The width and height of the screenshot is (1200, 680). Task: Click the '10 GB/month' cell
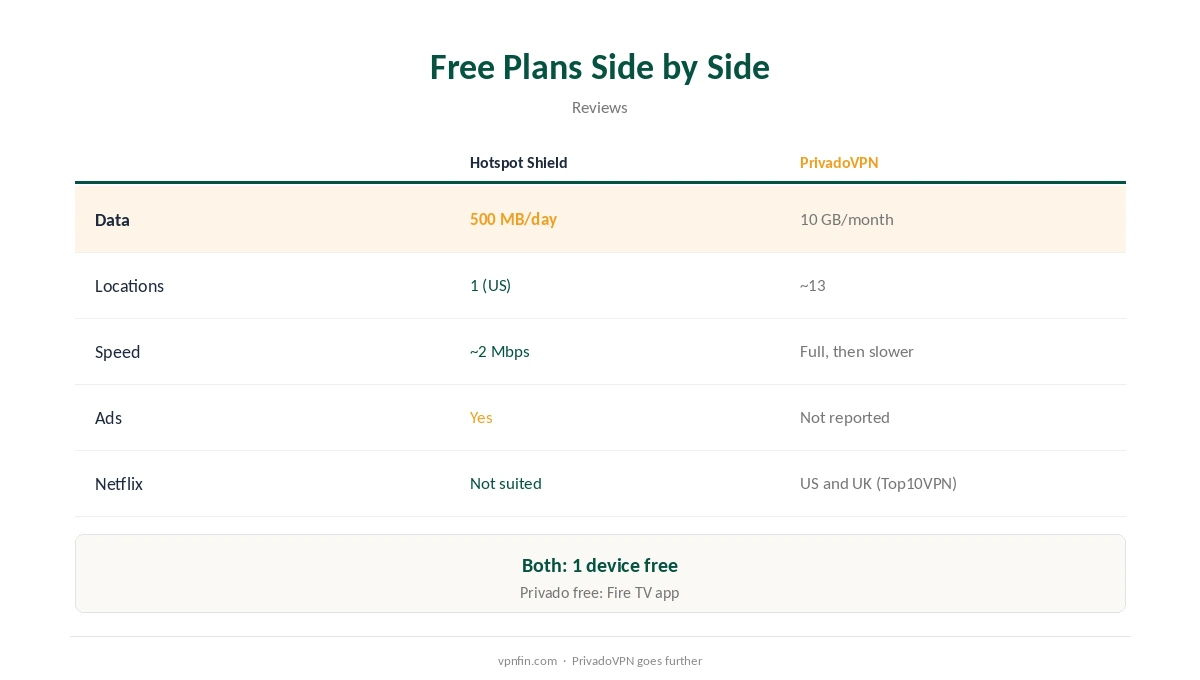[x=847, y=219]
